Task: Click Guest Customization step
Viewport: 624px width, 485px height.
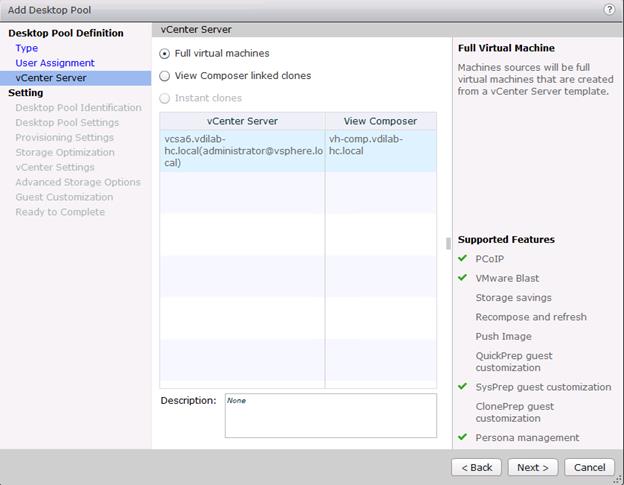Action: (64, 197)
